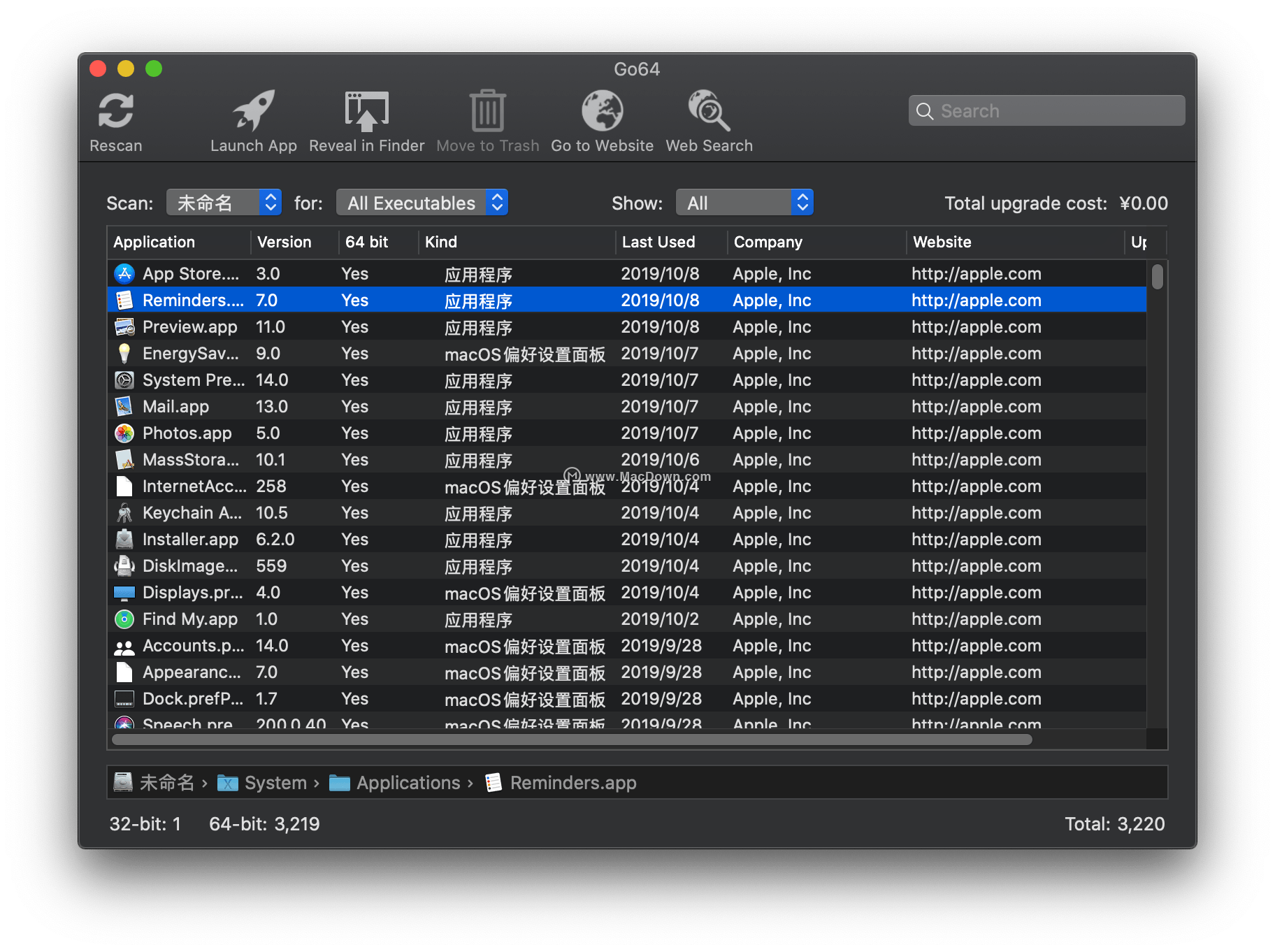
Task: Select the InternetAccounts document icon
Action: (x=124, y=486)
